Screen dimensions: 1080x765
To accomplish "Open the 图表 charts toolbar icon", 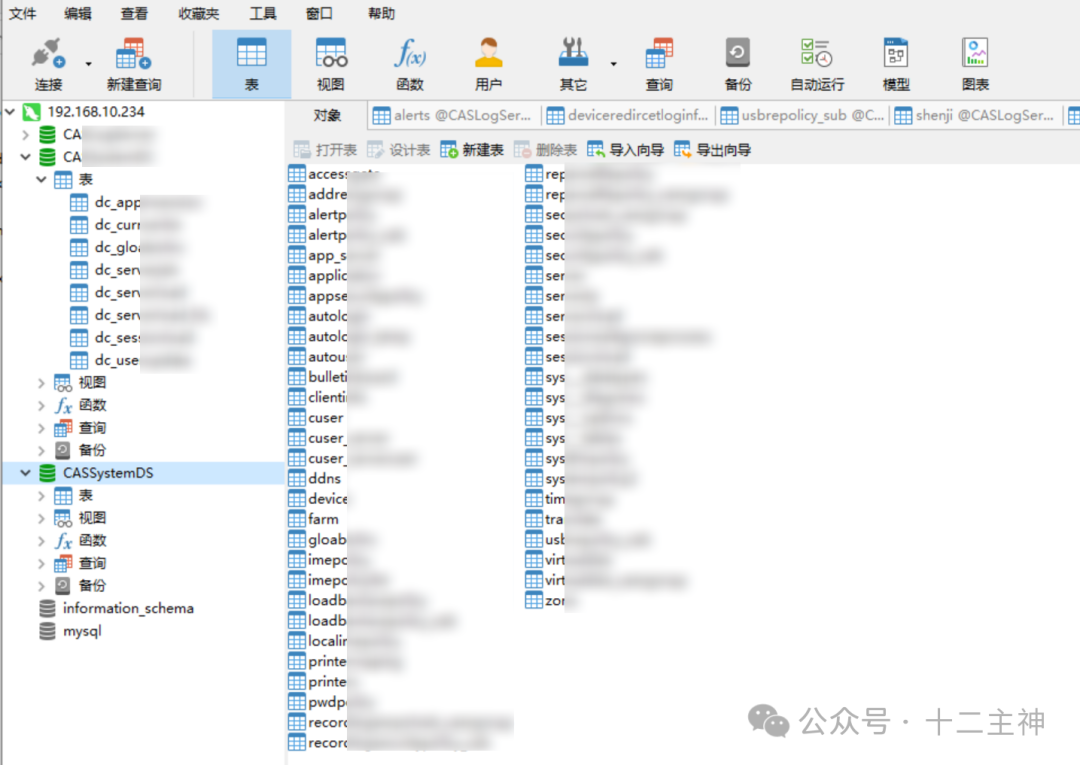I will (975, 64).
